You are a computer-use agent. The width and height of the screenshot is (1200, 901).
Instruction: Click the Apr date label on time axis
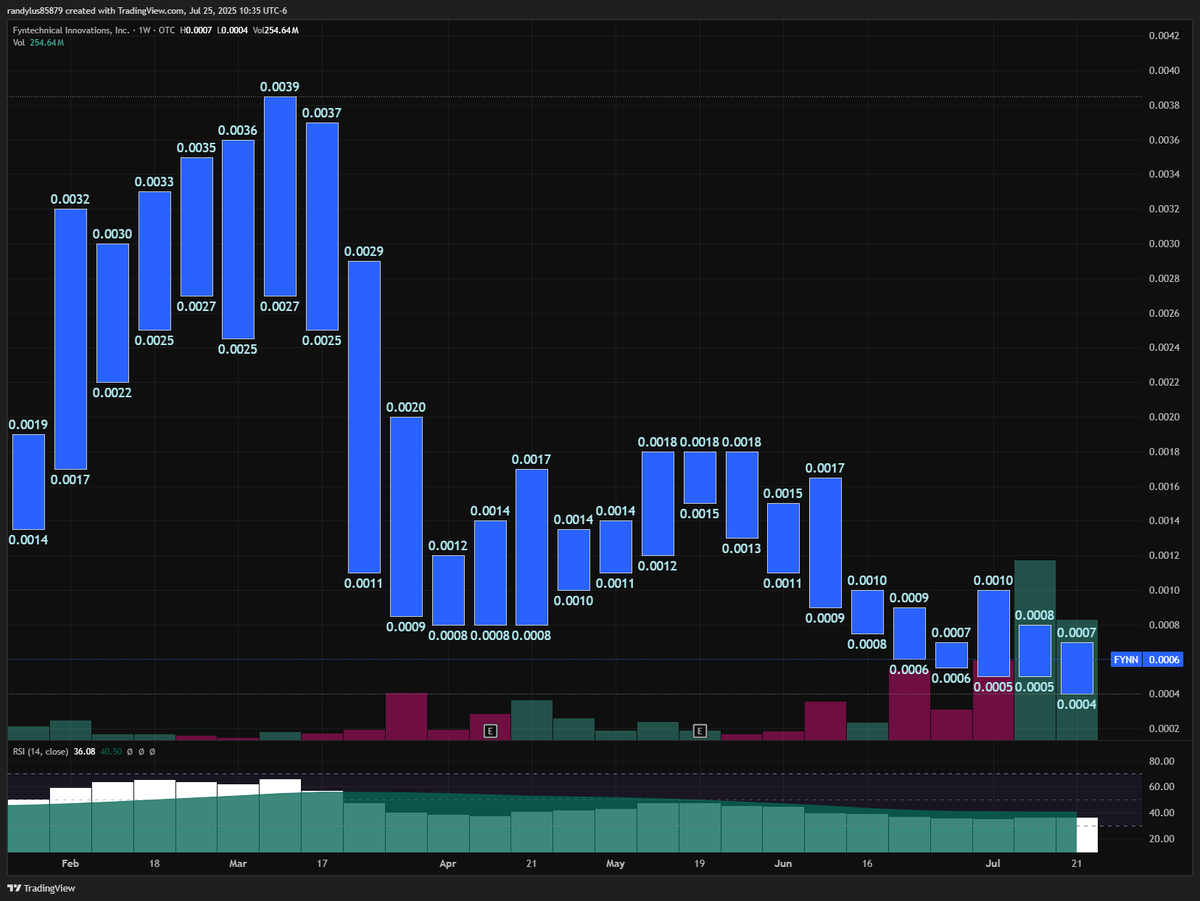click(448, 862)
